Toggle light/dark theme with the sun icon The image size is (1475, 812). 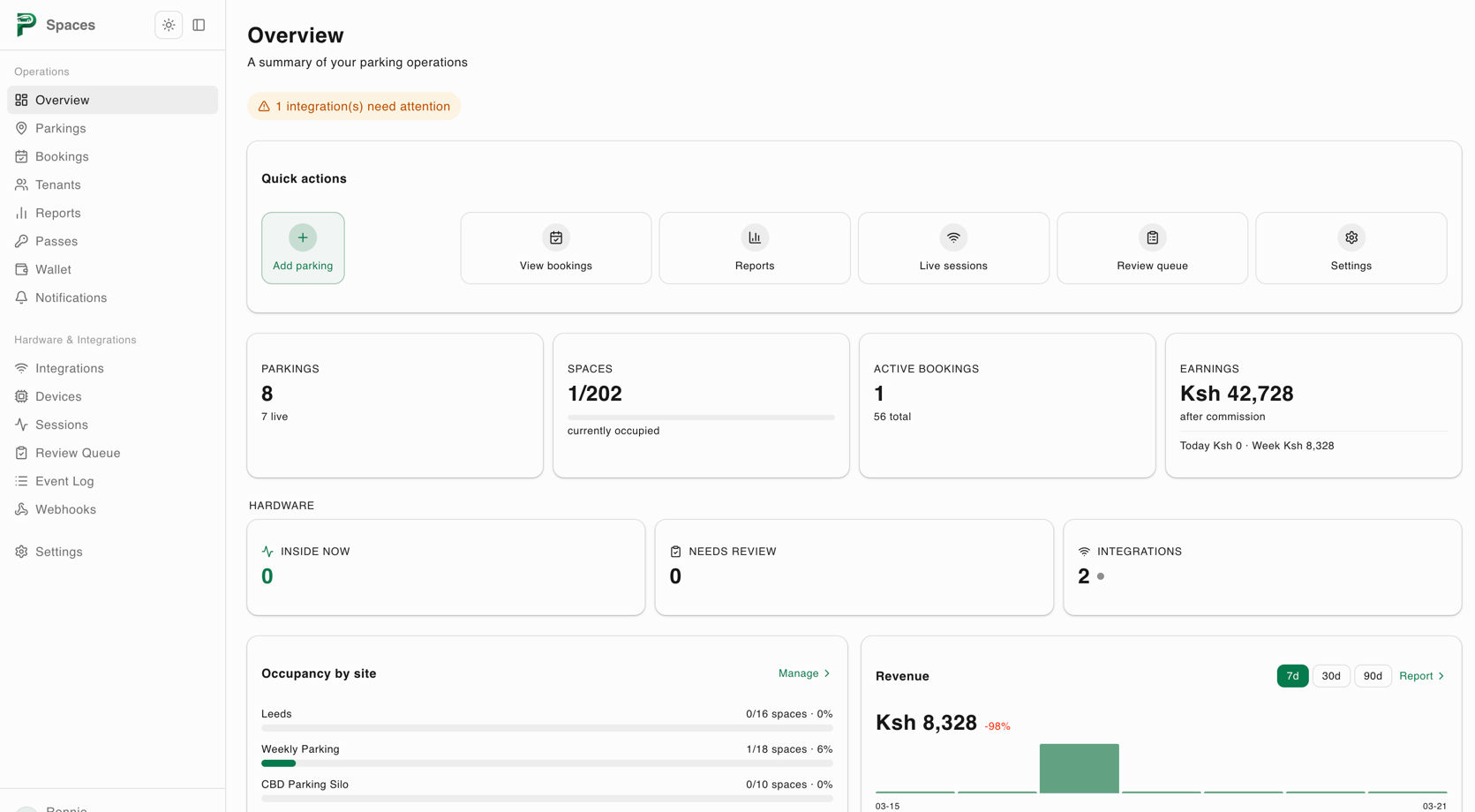click(x=168, y=25)
